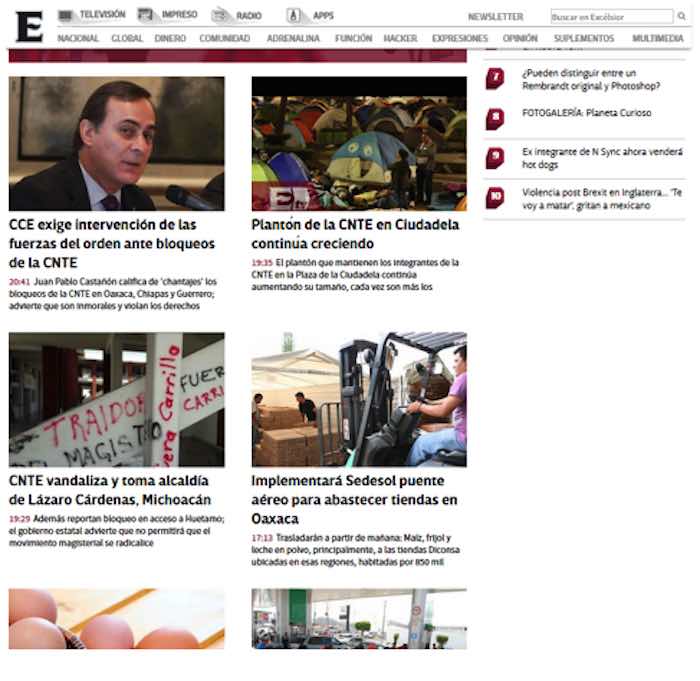Open the Impreso newspaper icon
700x681 pixels.
(146, 15)
